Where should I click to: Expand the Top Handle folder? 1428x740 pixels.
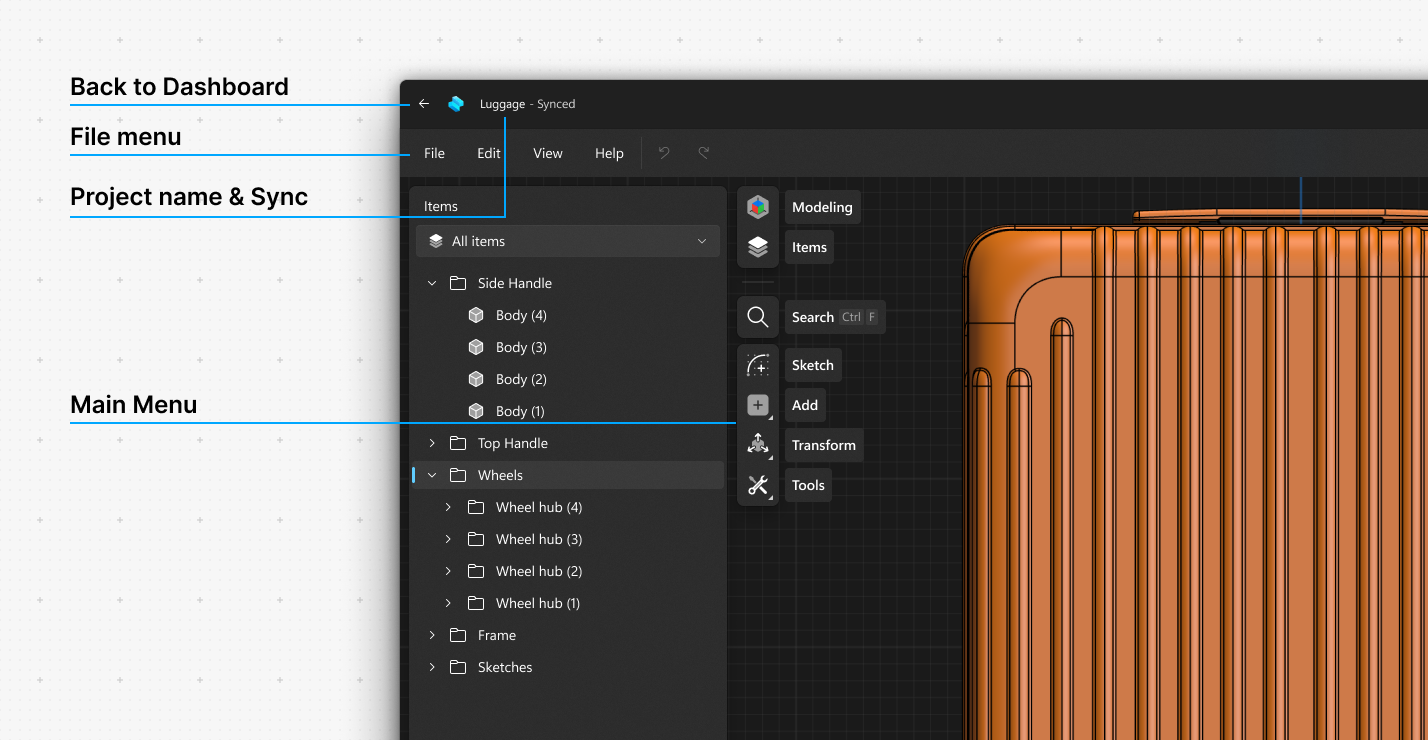pyautogui.click(x=431, y=442)
